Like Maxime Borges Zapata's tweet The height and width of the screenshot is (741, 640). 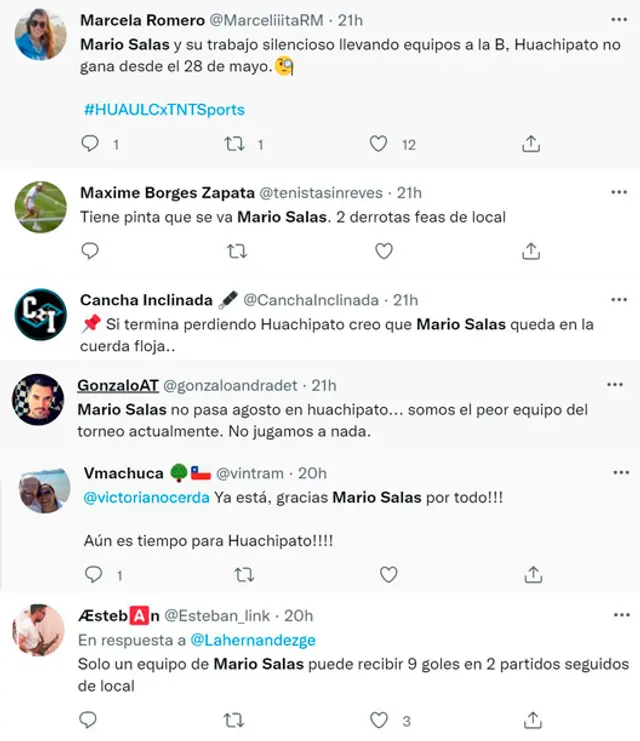[x=383, y=252]
